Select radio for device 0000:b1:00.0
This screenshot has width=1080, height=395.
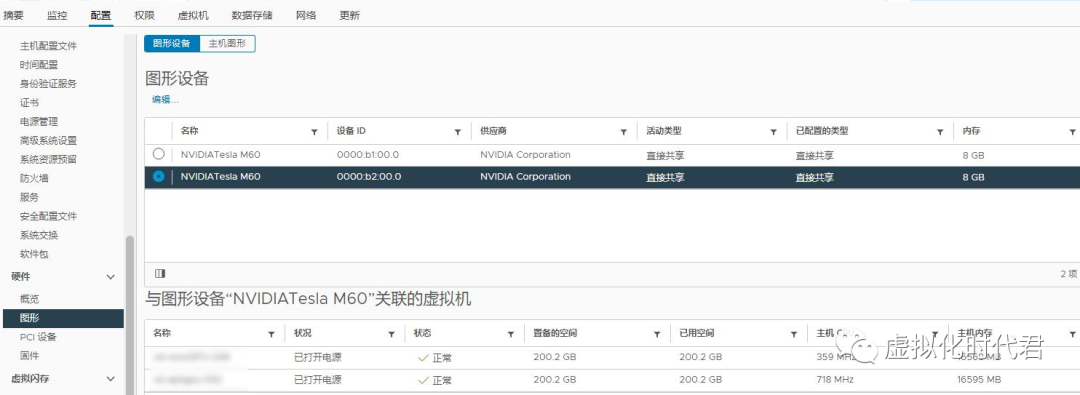158,154
